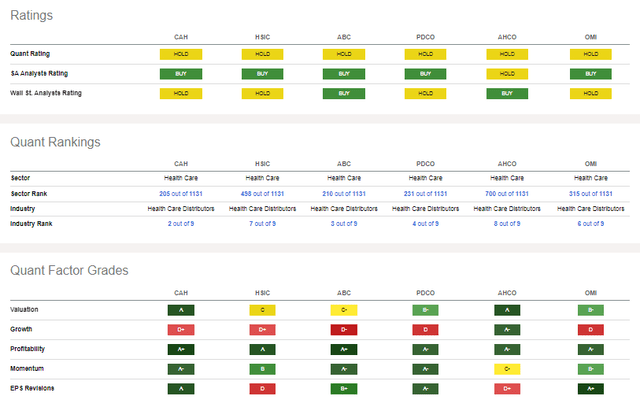Click the Growth row label
Screen dimensions: 640x407
pos(21,329)
